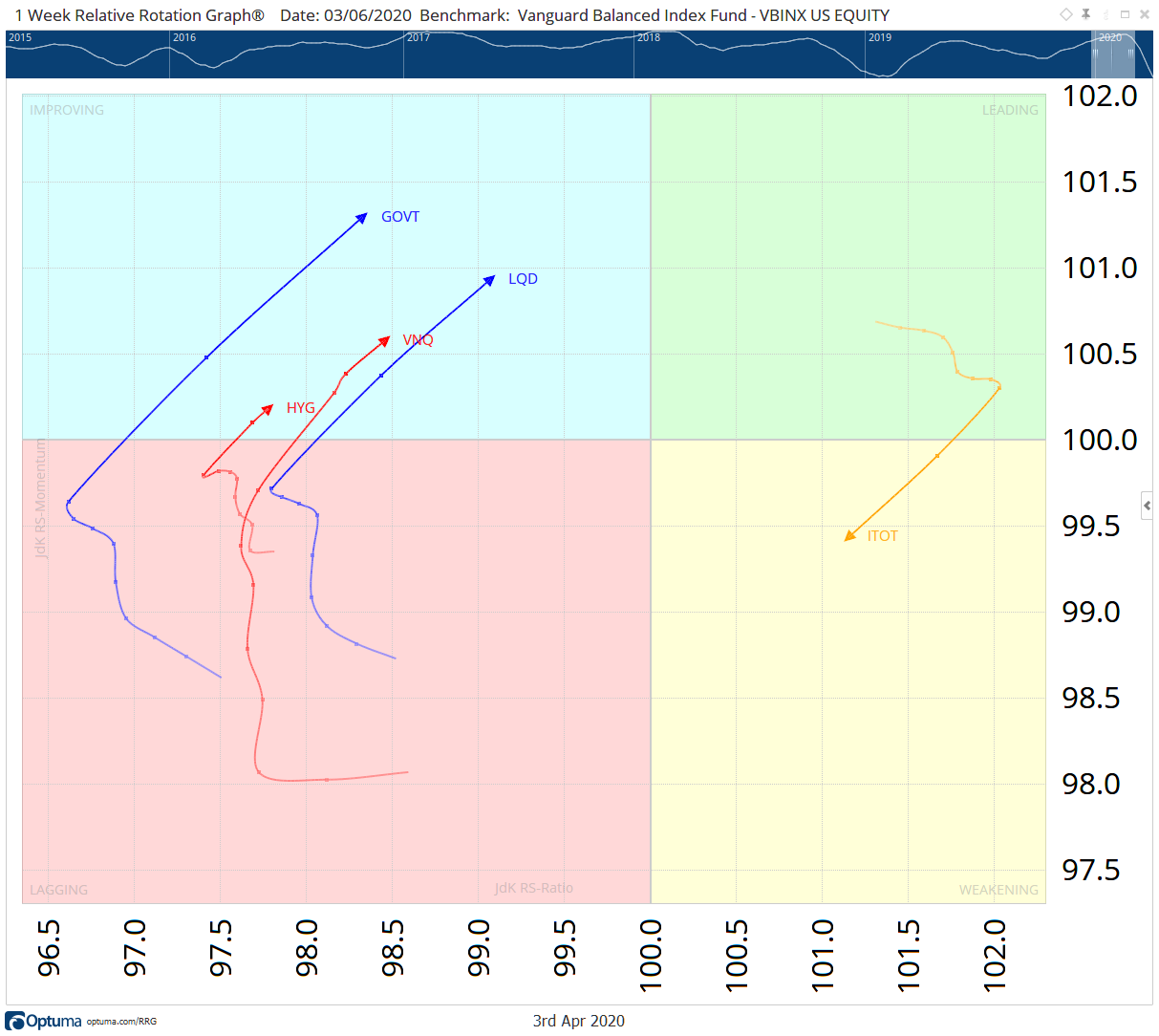Select the ITOT ticker label
1159x1036 pixels.
point(882,535)
